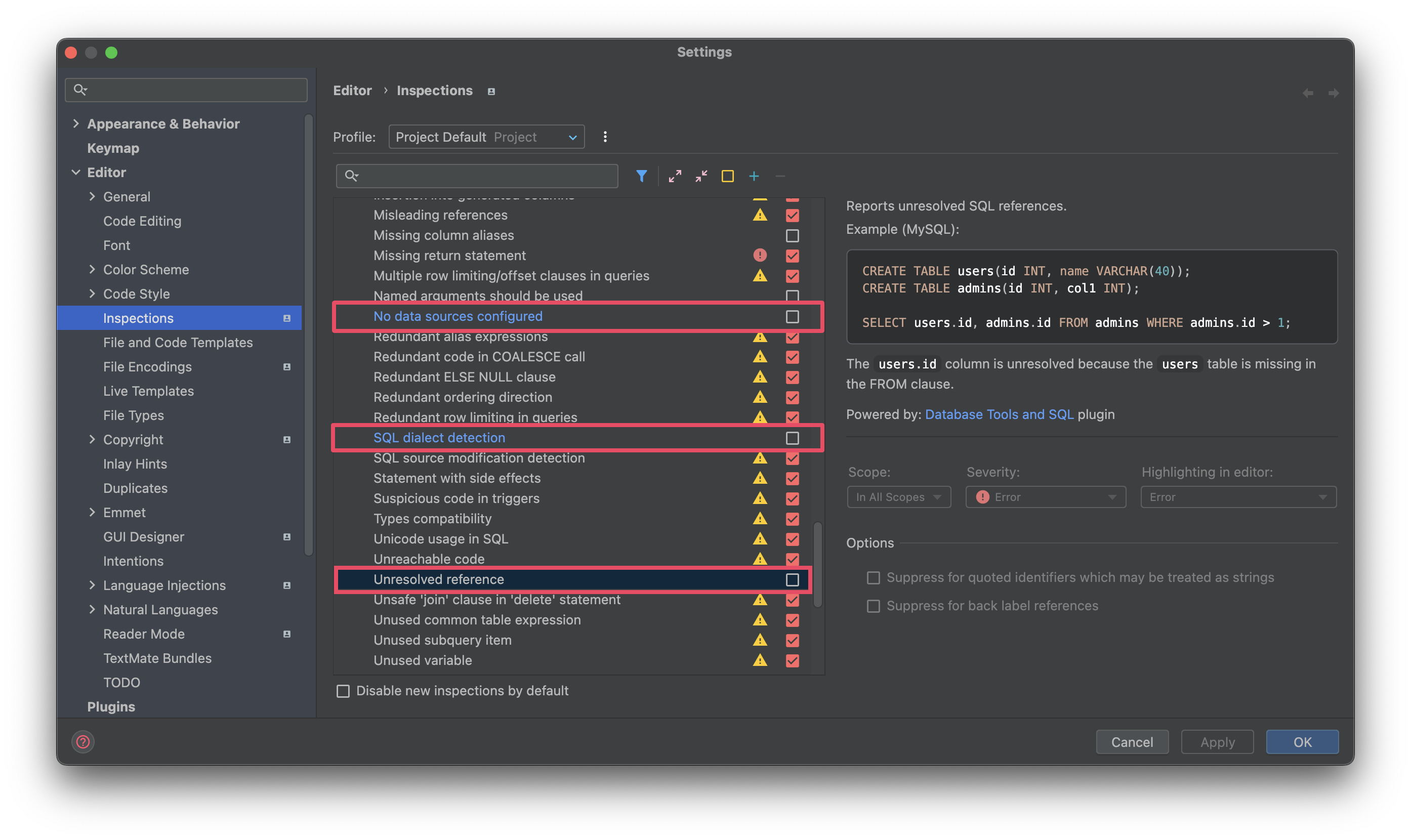This screenshot has height=840, width=1411.
Task: Open the Project Default profile dropdown
Action: 486,137
